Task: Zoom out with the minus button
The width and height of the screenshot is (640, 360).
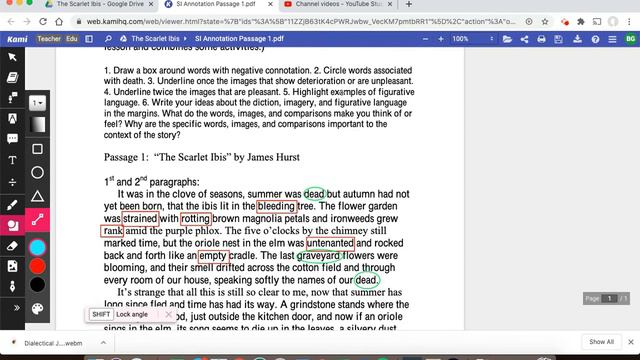Action: [x=425, y=39]
